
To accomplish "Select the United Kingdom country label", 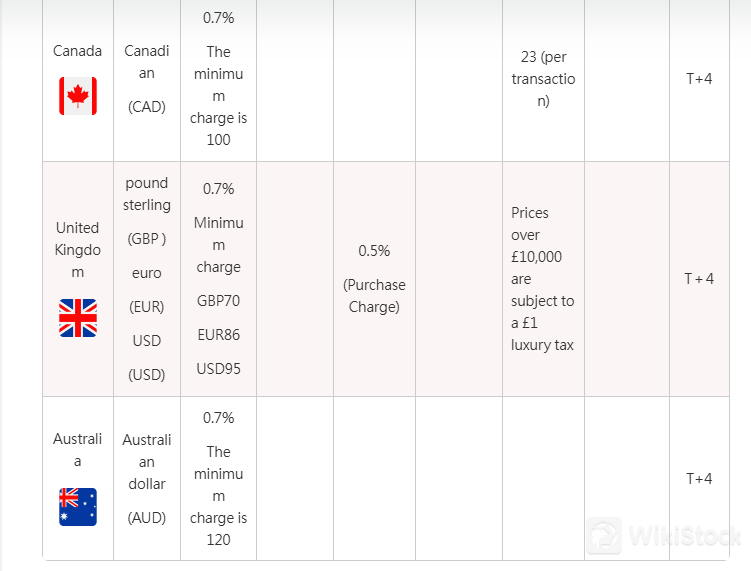I will coord(78,249).
